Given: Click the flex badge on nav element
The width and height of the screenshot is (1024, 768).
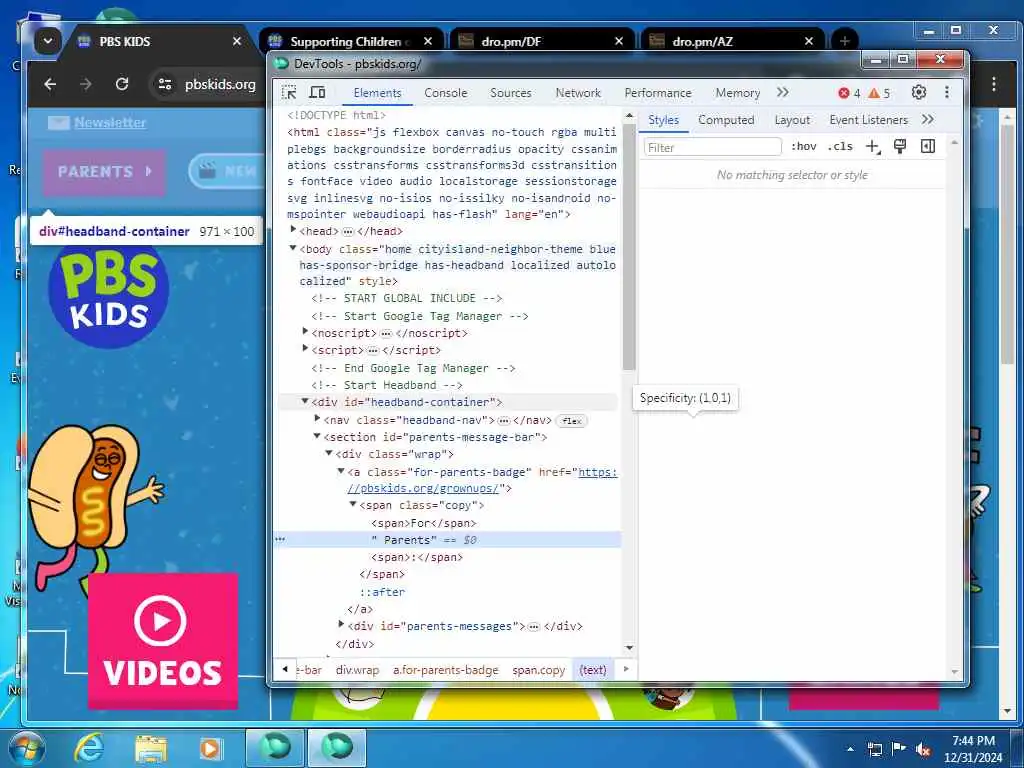Looking at the screenshot, I should 572,421.
